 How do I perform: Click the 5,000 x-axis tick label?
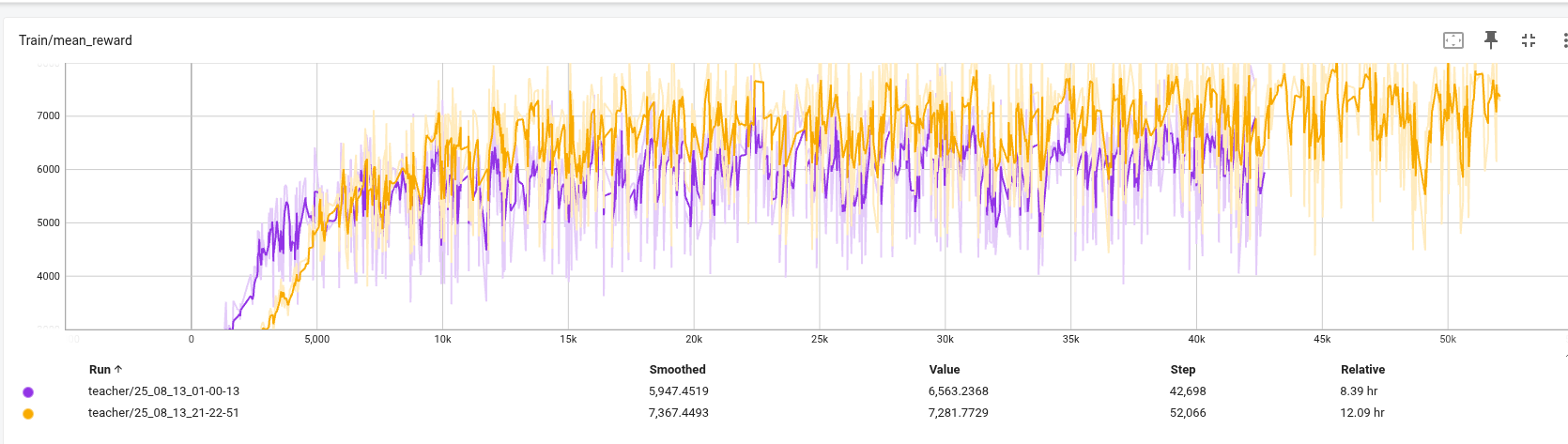(x=317, y=340)
